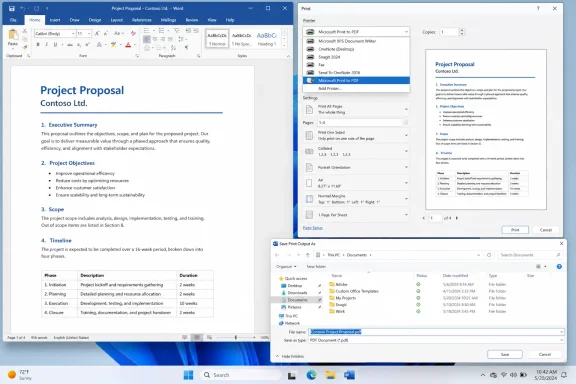
Task: Click the Text Effects letter A icon
Action: (99, 44)
